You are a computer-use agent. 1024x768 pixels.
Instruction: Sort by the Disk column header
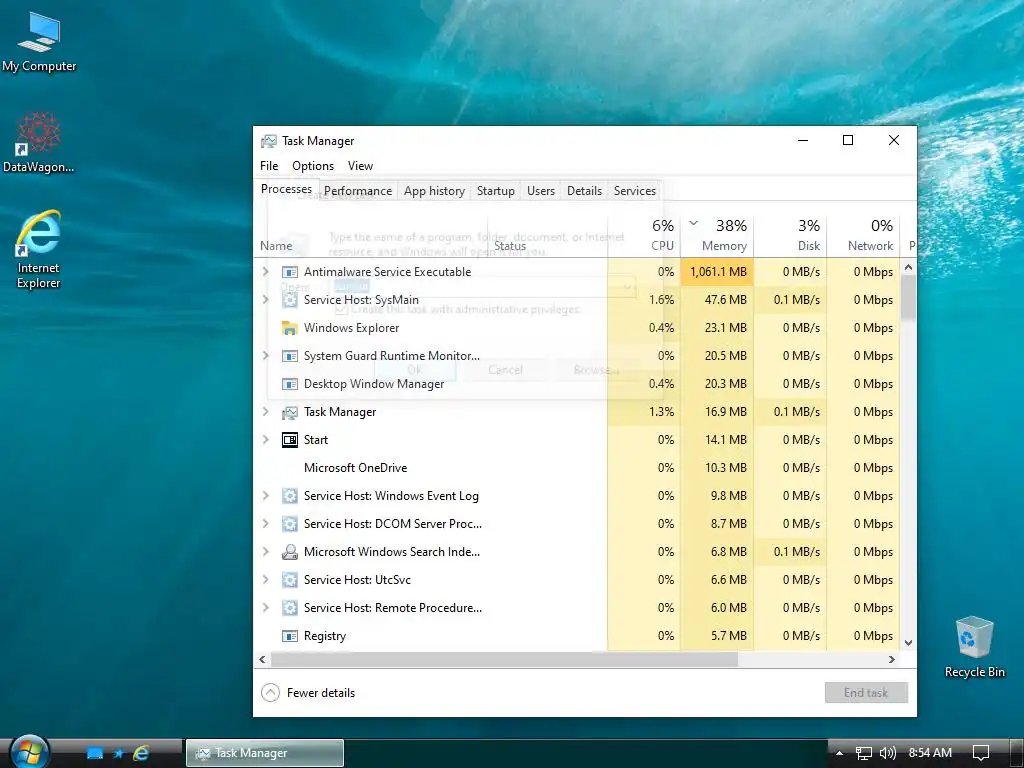[x=790, y=236]
